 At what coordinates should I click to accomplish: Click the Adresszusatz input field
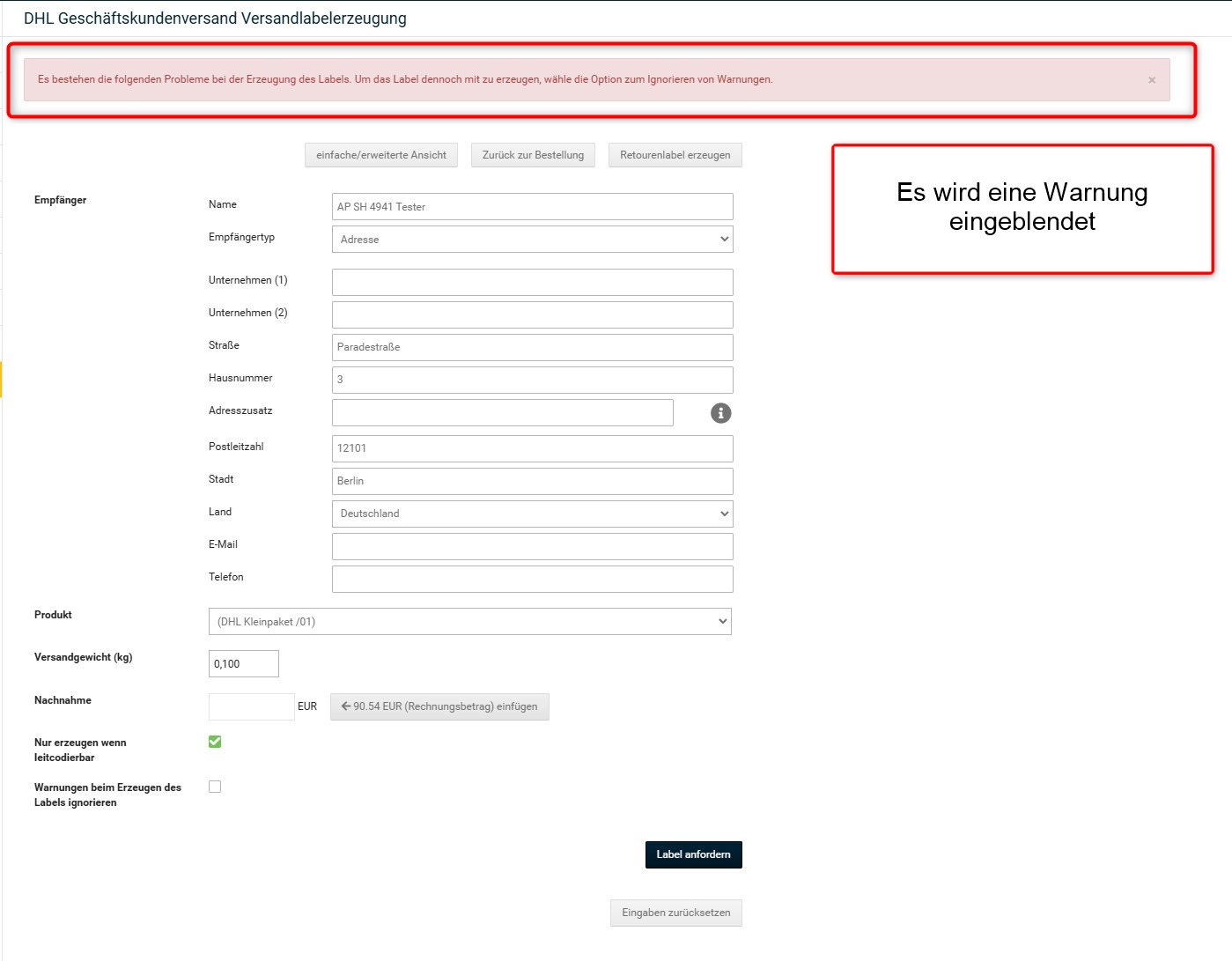pos(502,413)
